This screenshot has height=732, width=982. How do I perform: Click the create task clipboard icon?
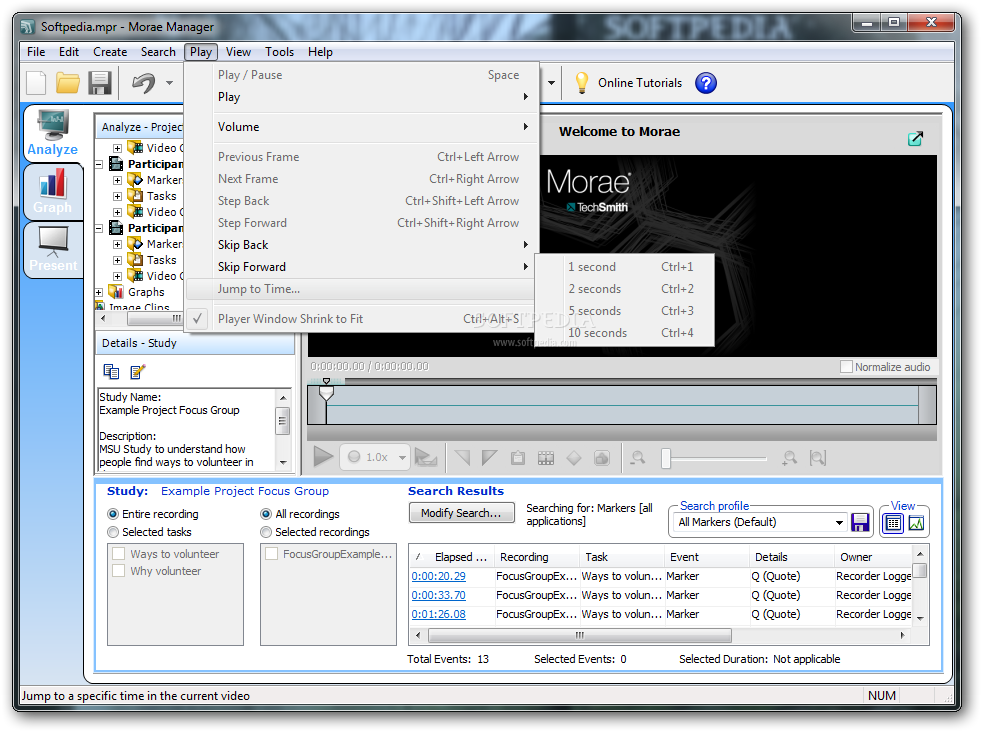tap(518, 458)
